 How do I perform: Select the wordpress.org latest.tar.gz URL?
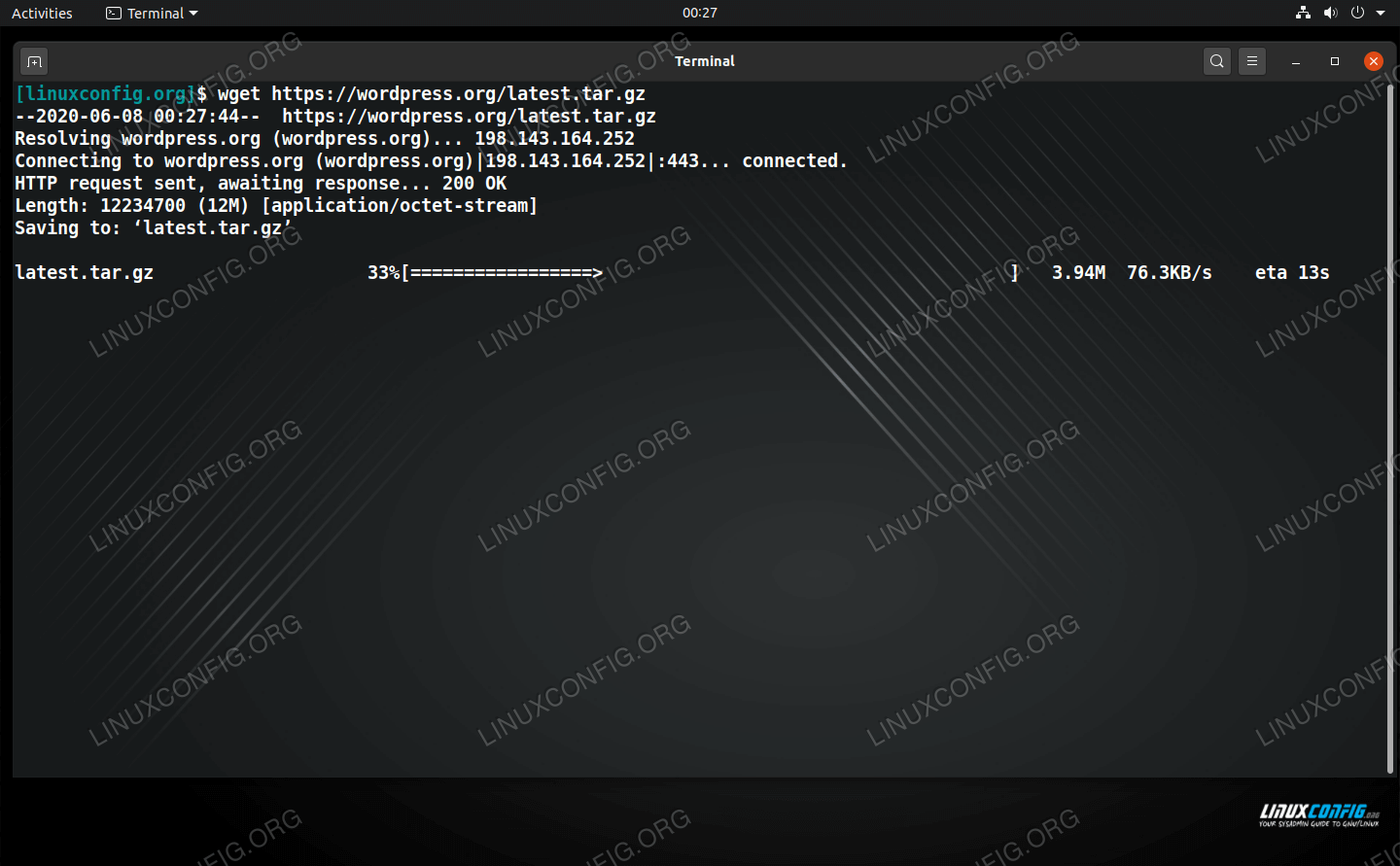(458, 93)
